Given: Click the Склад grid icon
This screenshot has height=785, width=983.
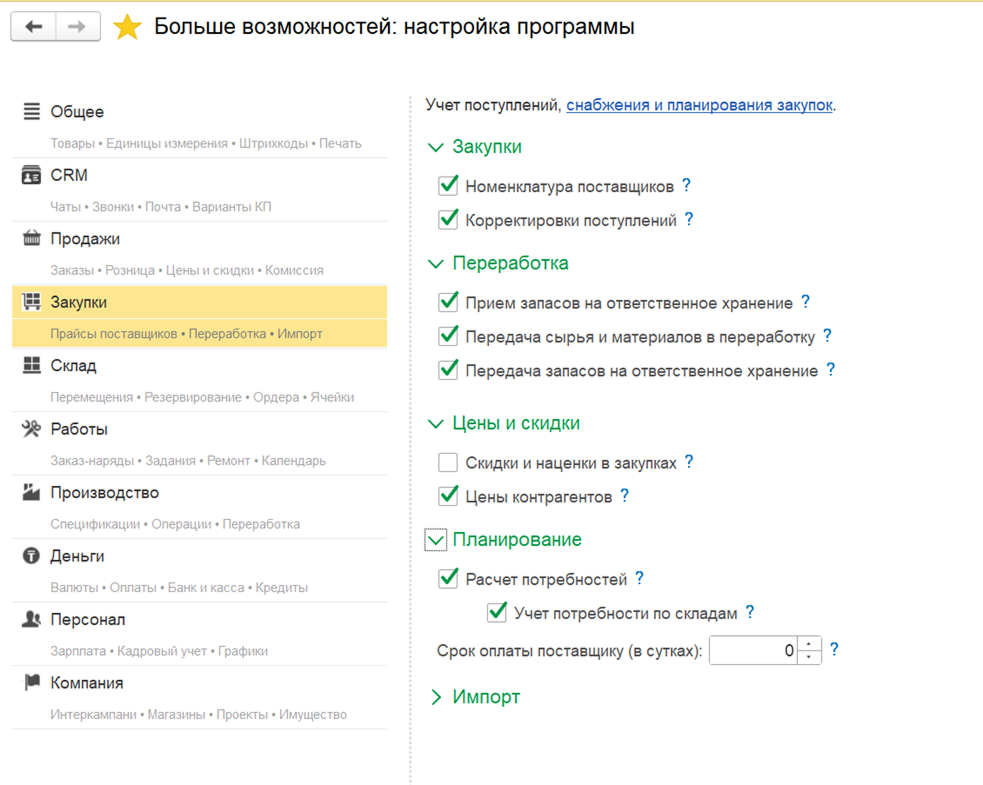Looking at the screenshot, I should coord(31,365).
